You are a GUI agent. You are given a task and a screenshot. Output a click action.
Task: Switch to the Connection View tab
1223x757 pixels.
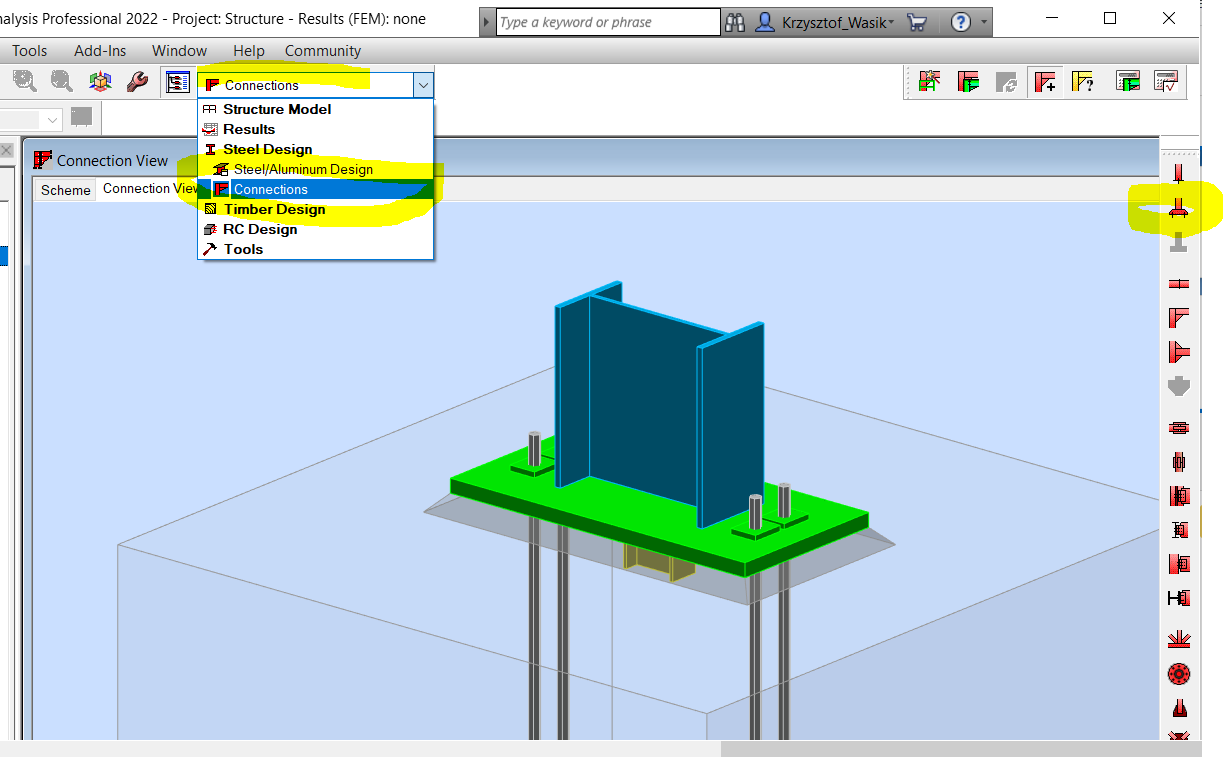pyautogui.click(x=150, y=189)
